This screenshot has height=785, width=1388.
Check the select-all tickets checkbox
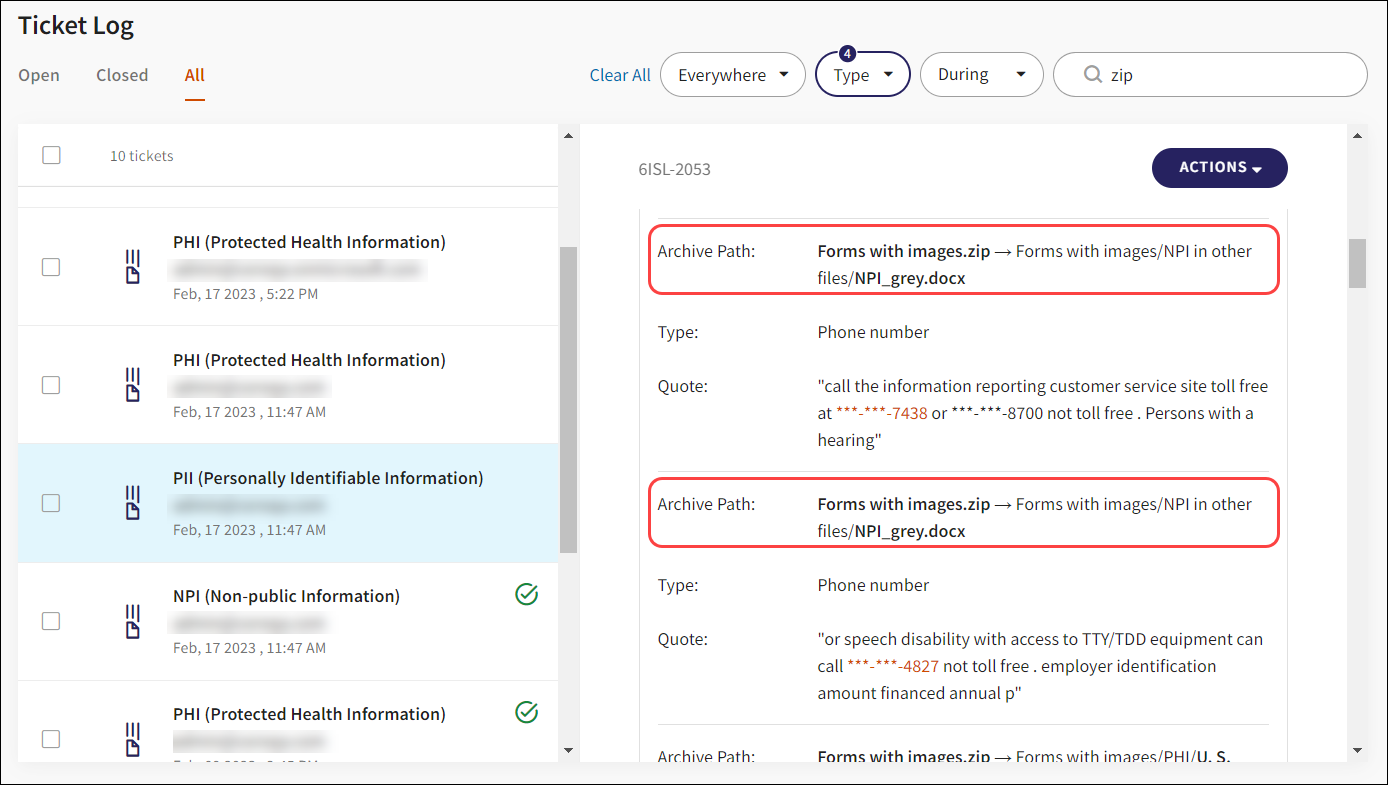point(51,155)
